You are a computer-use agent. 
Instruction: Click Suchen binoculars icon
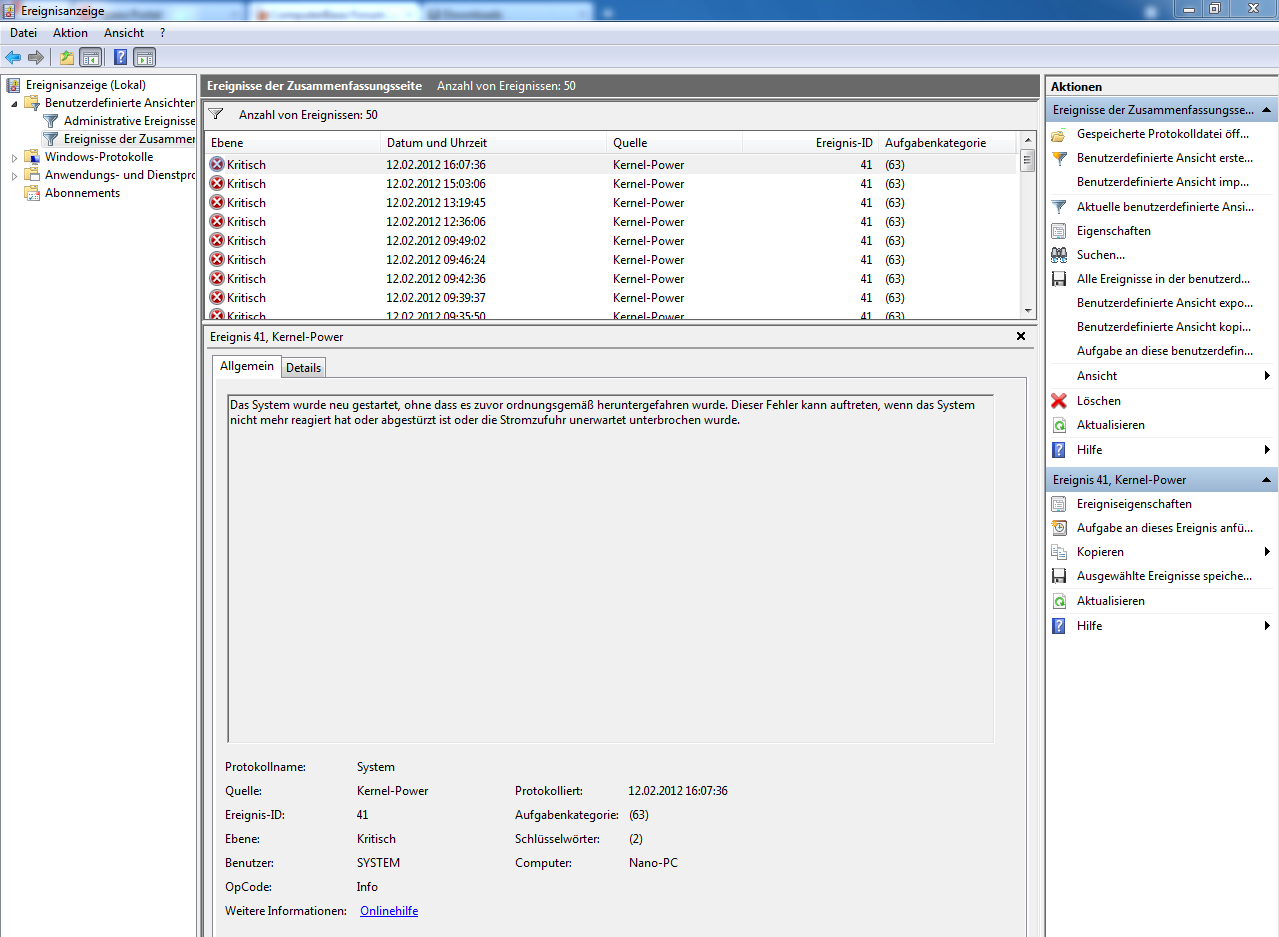(x=1059, y=255)
